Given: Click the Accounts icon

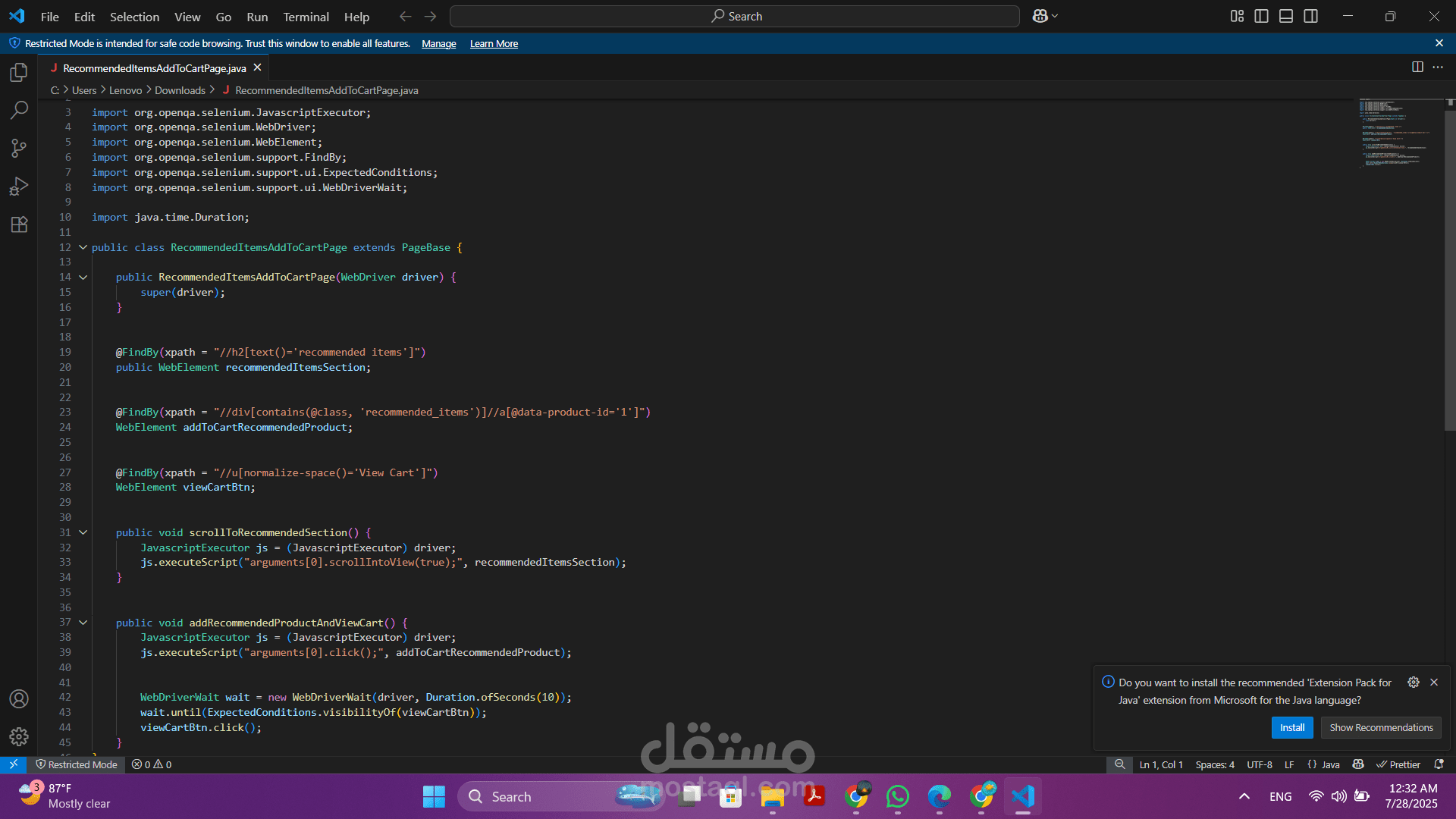Looking at the screenshot, I should pos(19,698).
